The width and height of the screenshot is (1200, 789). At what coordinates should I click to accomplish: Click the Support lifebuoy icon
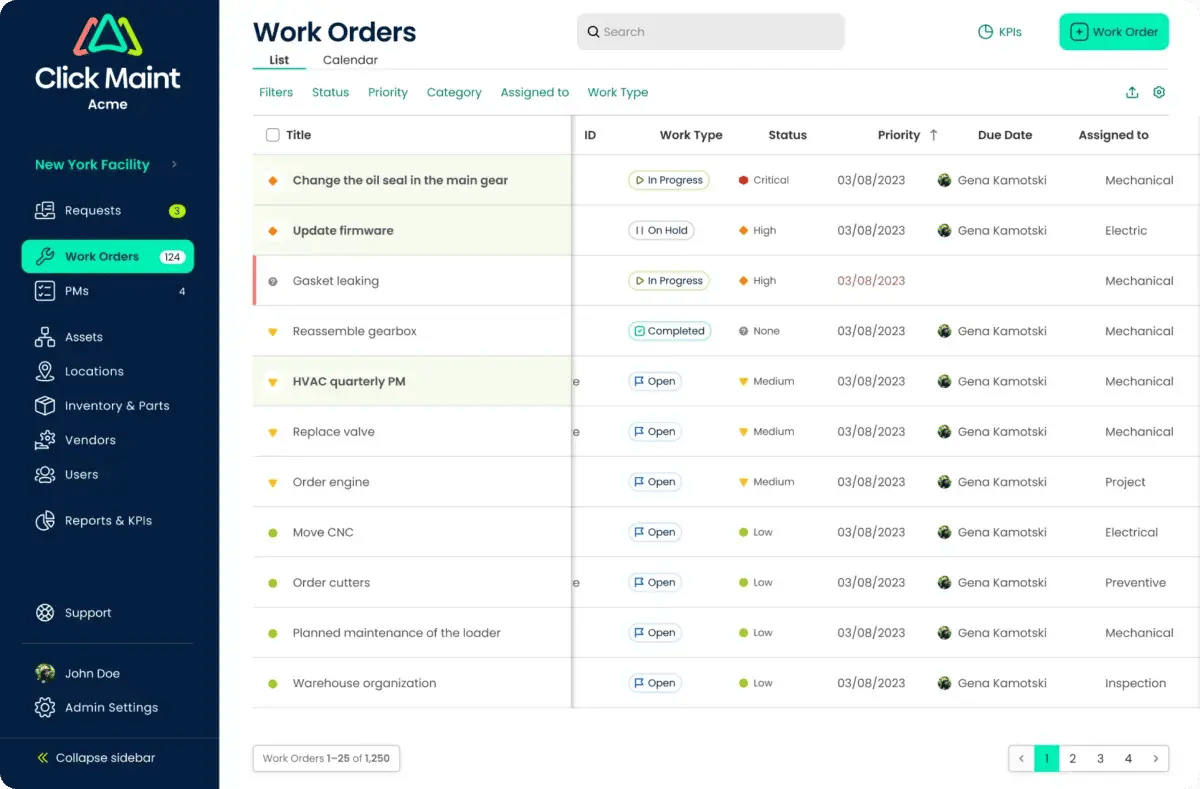(45, 613)
